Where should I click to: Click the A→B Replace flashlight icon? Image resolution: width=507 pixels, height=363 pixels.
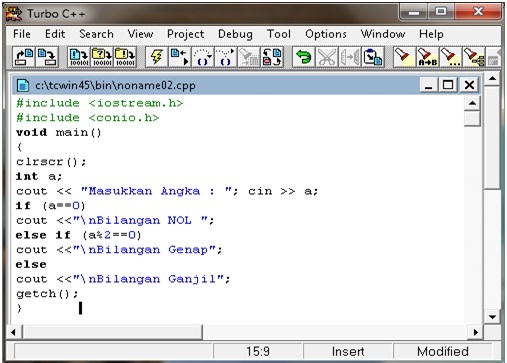[427, 57]
